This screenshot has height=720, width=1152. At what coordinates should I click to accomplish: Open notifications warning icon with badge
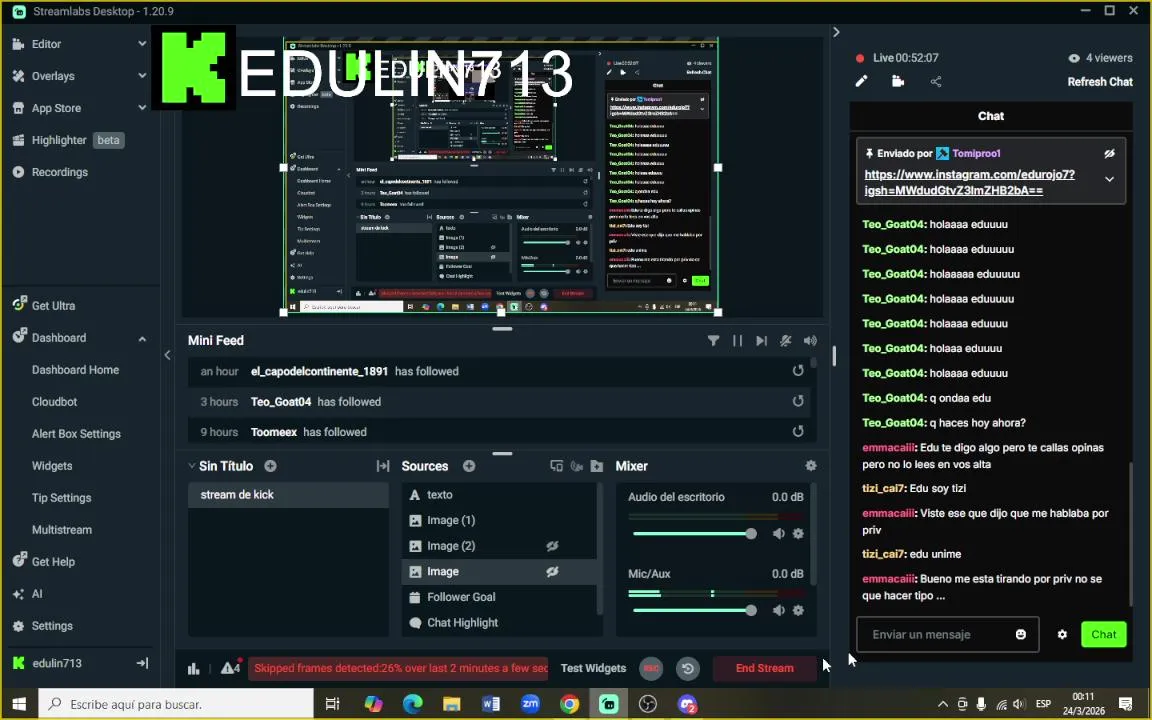[231, 667]
